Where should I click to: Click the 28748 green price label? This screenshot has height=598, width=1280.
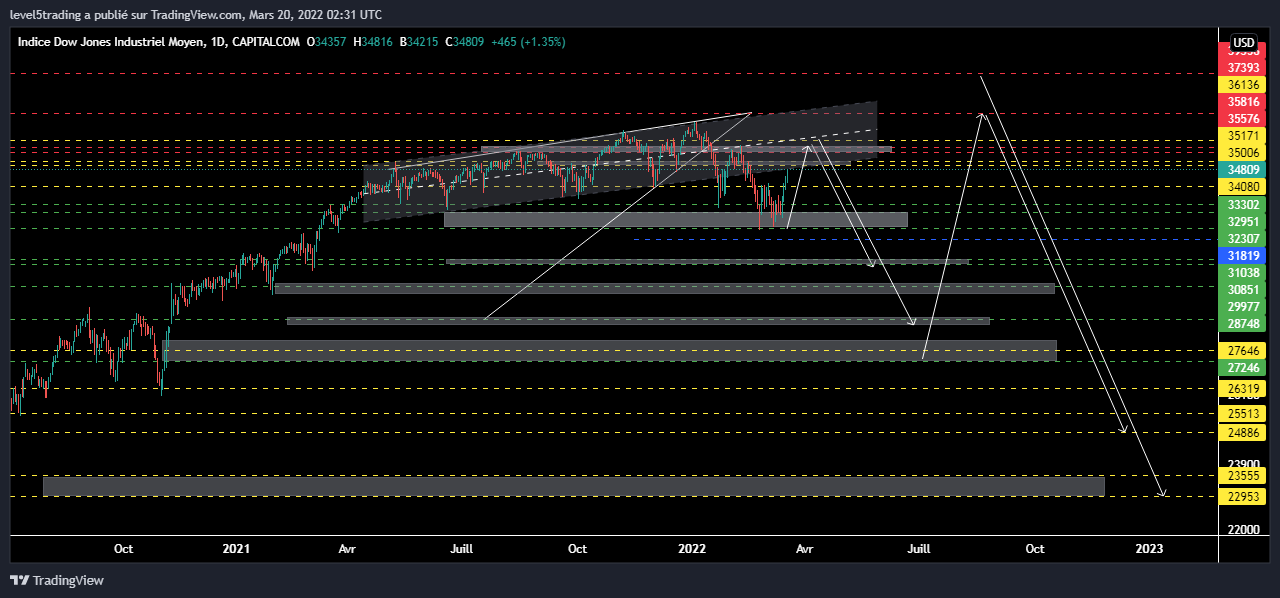coord(1244,324)
